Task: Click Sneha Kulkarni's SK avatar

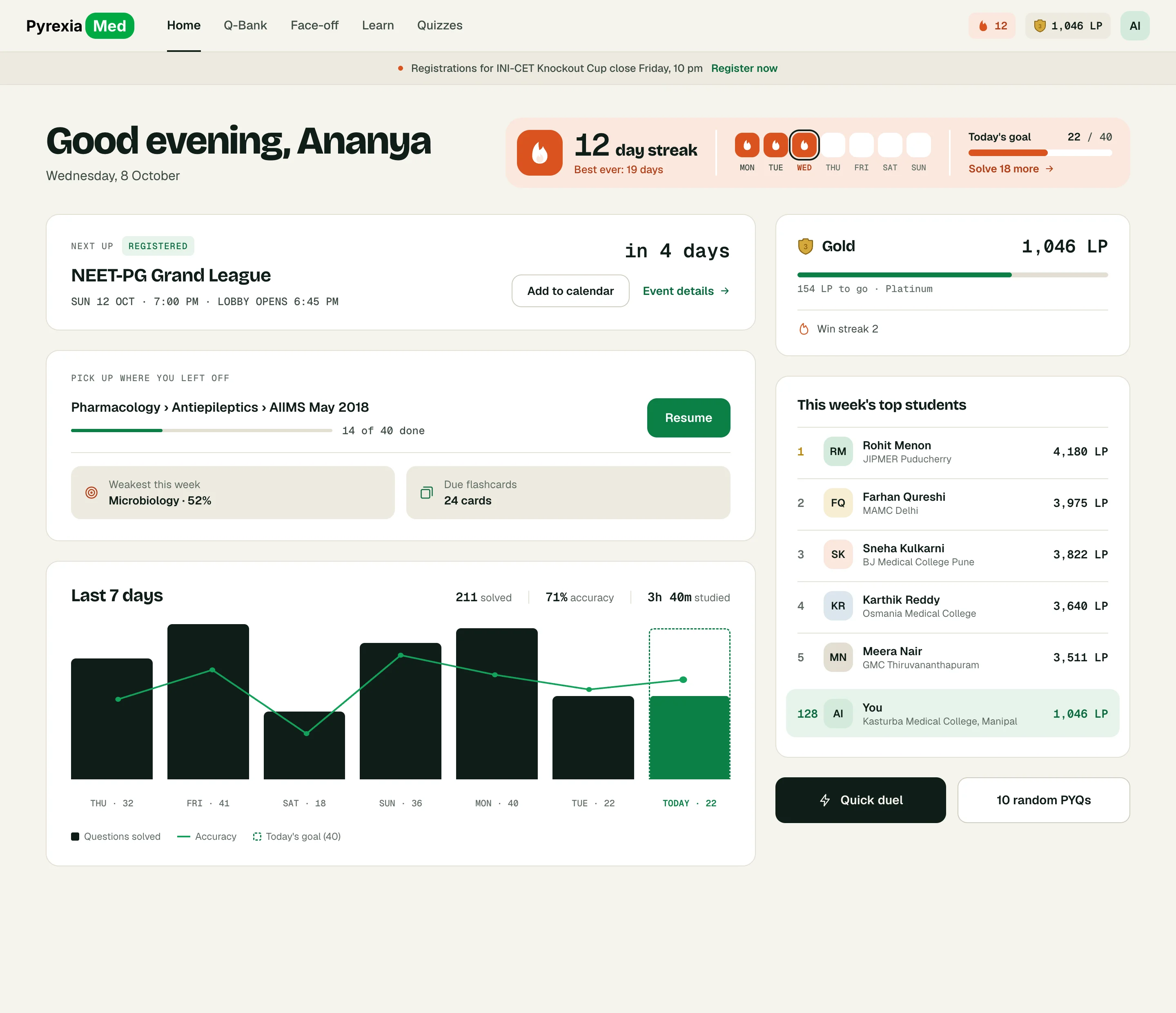Action: coord(838,554)
